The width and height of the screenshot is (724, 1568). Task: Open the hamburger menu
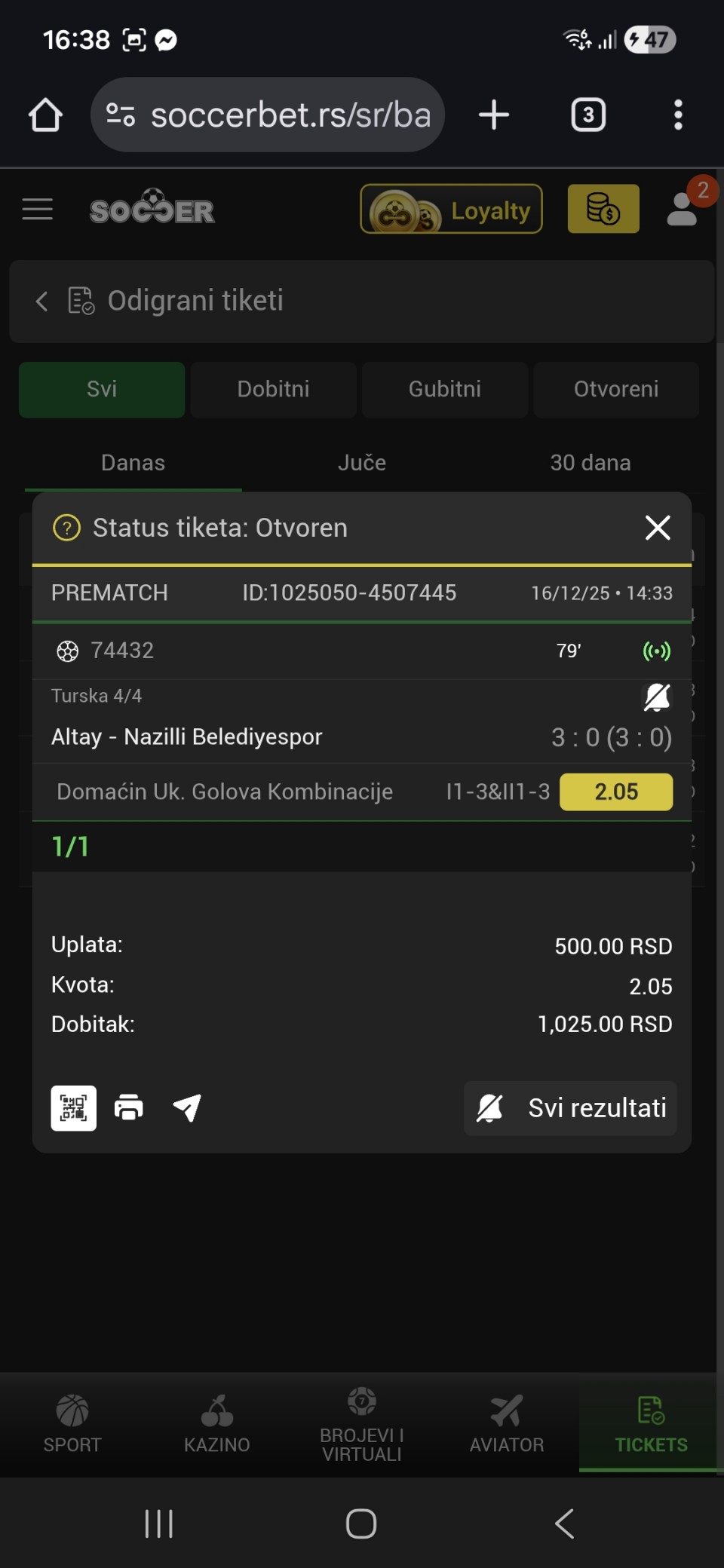pos(38,210)
